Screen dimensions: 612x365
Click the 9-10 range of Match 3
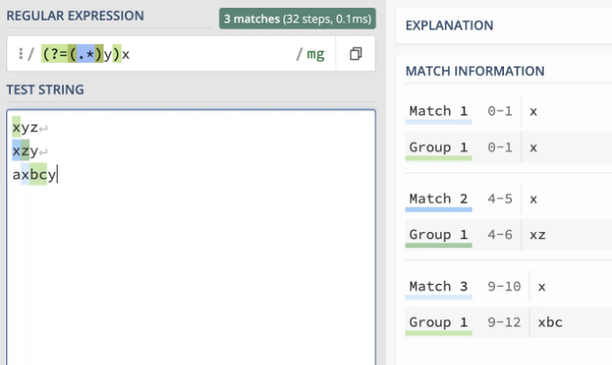(504, 287)
